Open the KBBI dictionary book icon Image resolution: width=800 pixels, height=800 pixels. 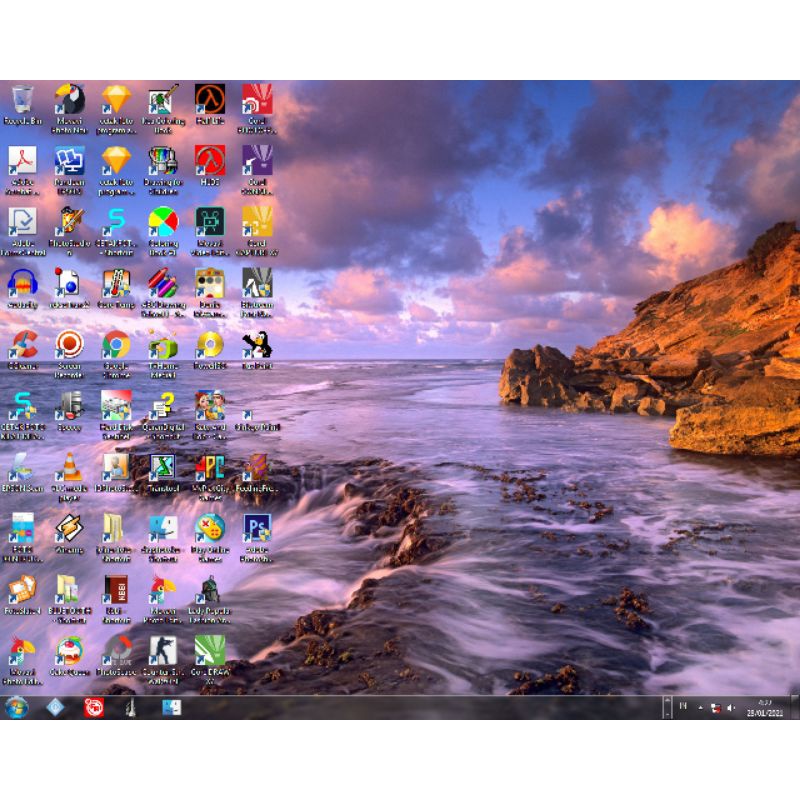116,590
